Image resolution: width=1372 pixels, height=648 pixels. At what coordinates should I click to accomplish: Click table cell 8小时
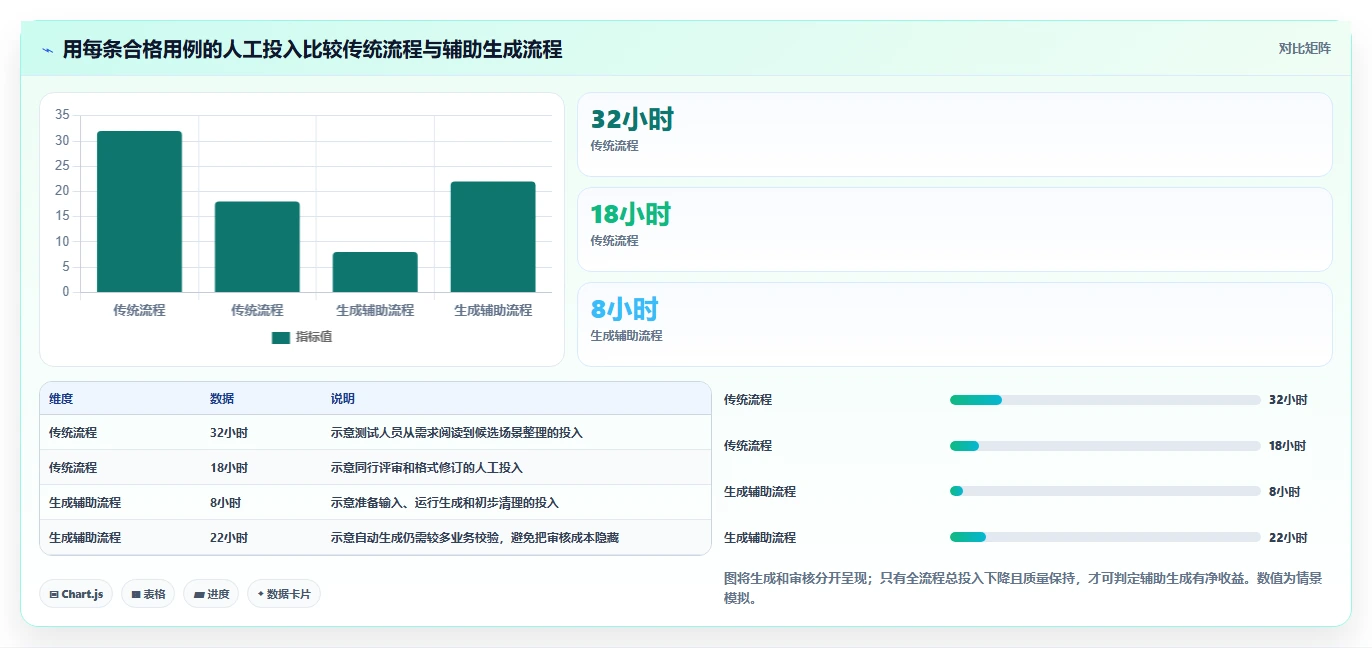pyautogui.click(x=226, y=503)
